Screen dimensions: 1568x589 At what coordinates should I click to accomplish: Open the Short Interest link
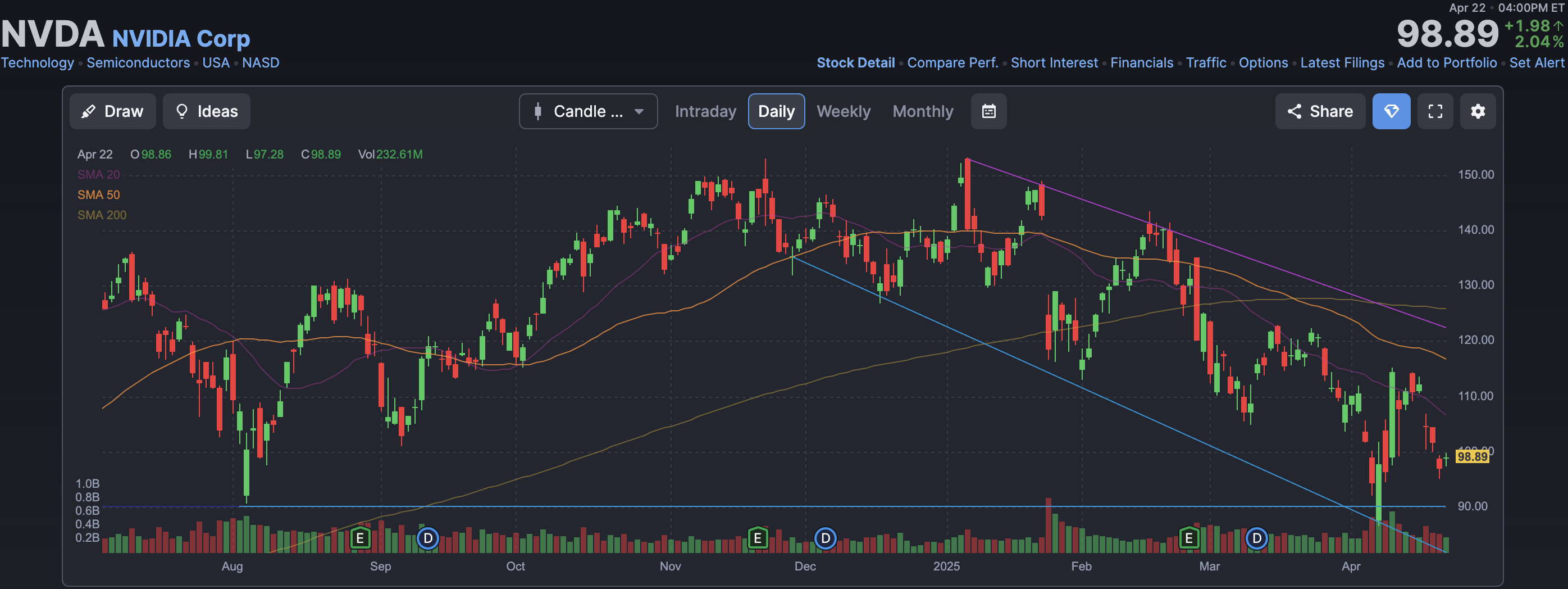[1054, 63]
